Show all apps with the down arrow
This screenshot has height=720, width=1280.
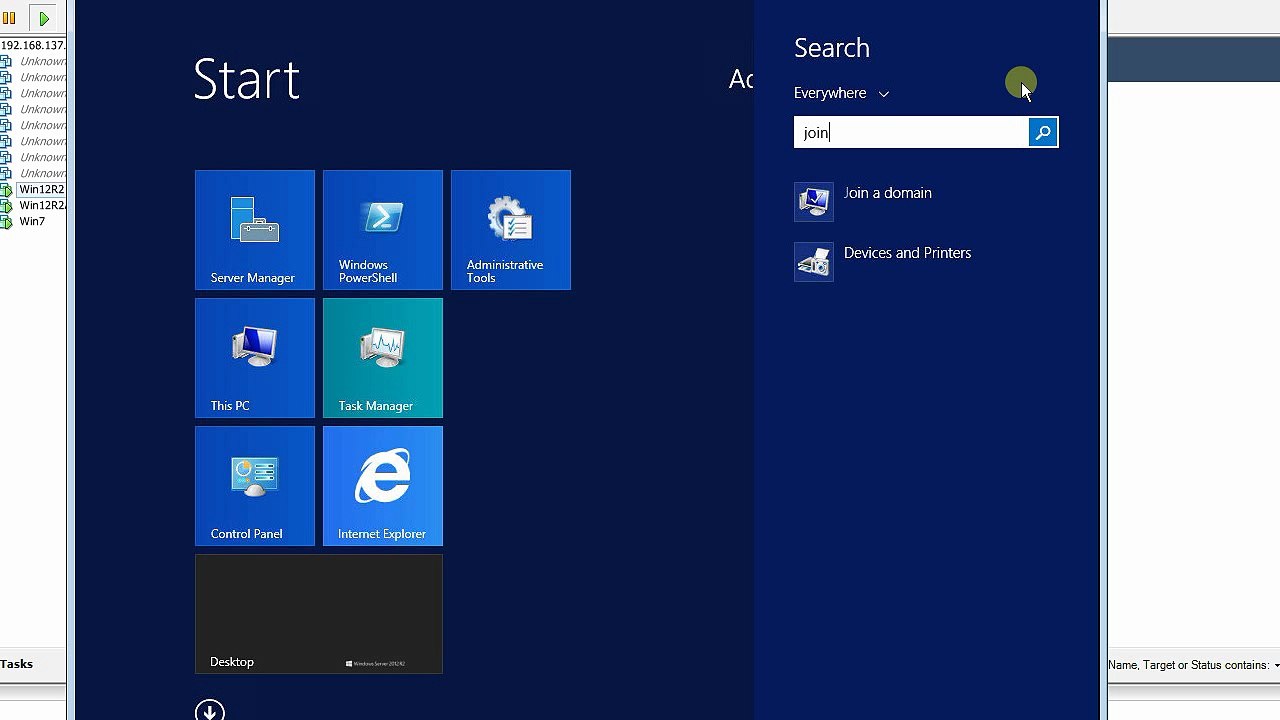210,711
